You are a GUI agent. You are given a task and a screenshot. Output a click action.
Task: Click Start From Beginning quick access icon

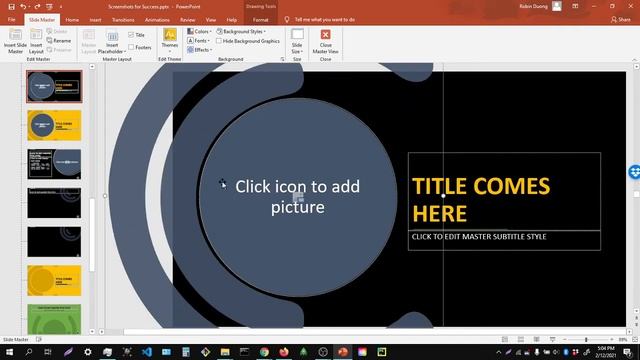49,7
